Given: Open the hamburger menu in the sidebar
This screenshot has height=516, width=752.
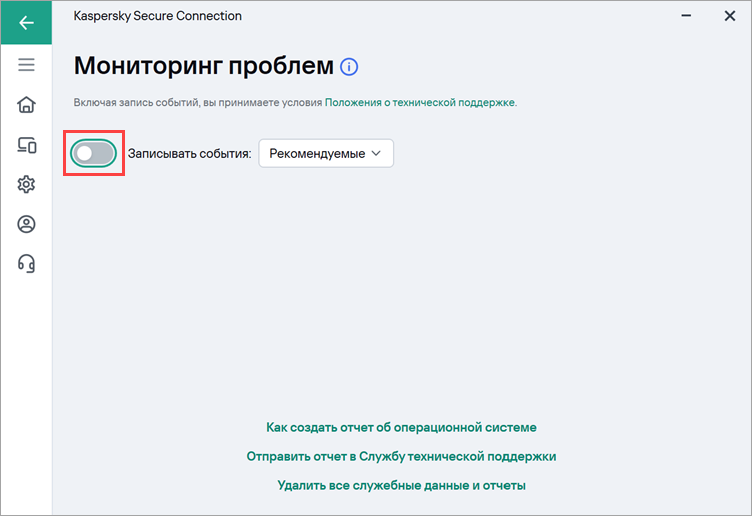Looking at the screenshot, I should [x=26, y=65].
